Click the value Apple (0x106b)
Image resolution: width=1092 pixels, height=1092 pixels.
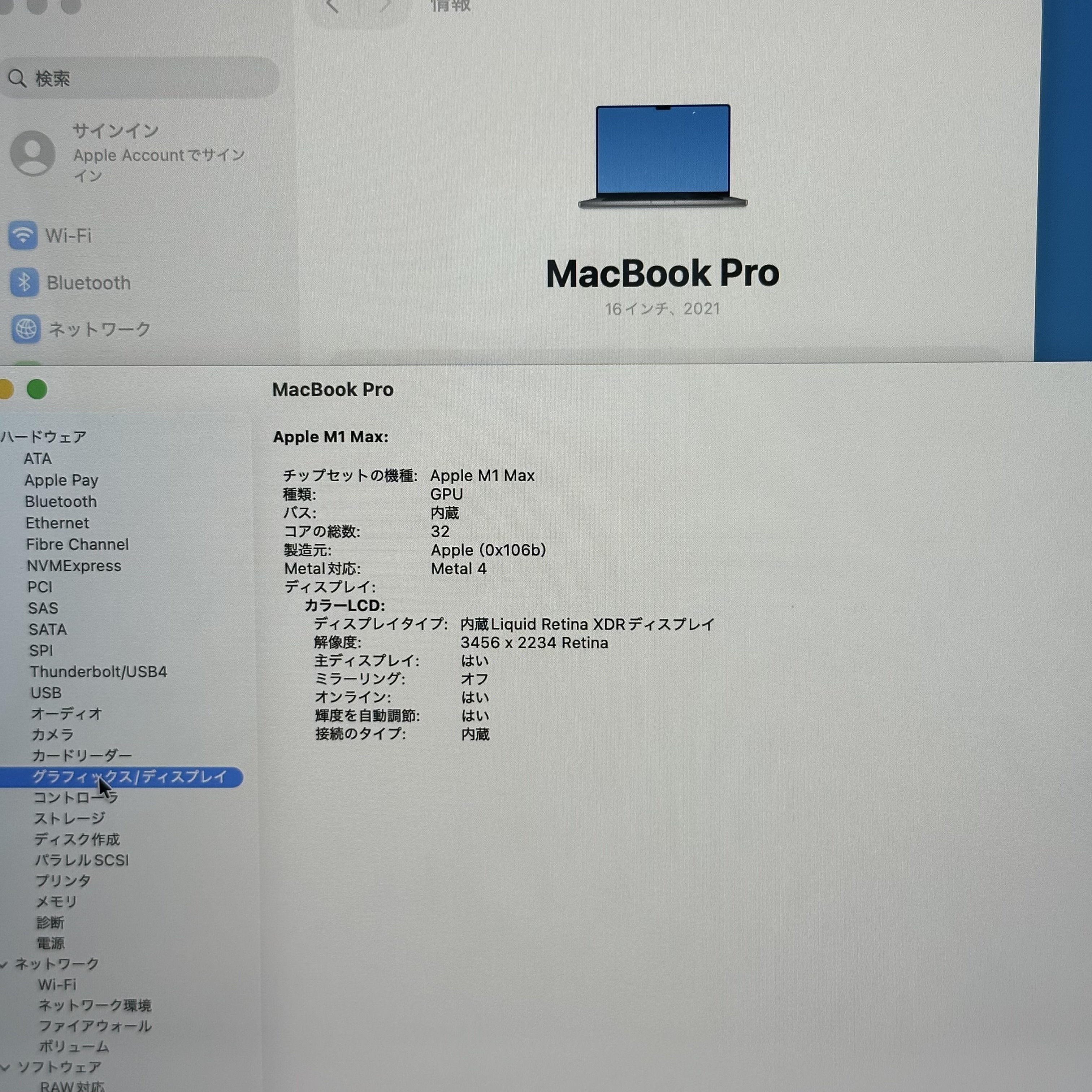(x=488, y=550)
